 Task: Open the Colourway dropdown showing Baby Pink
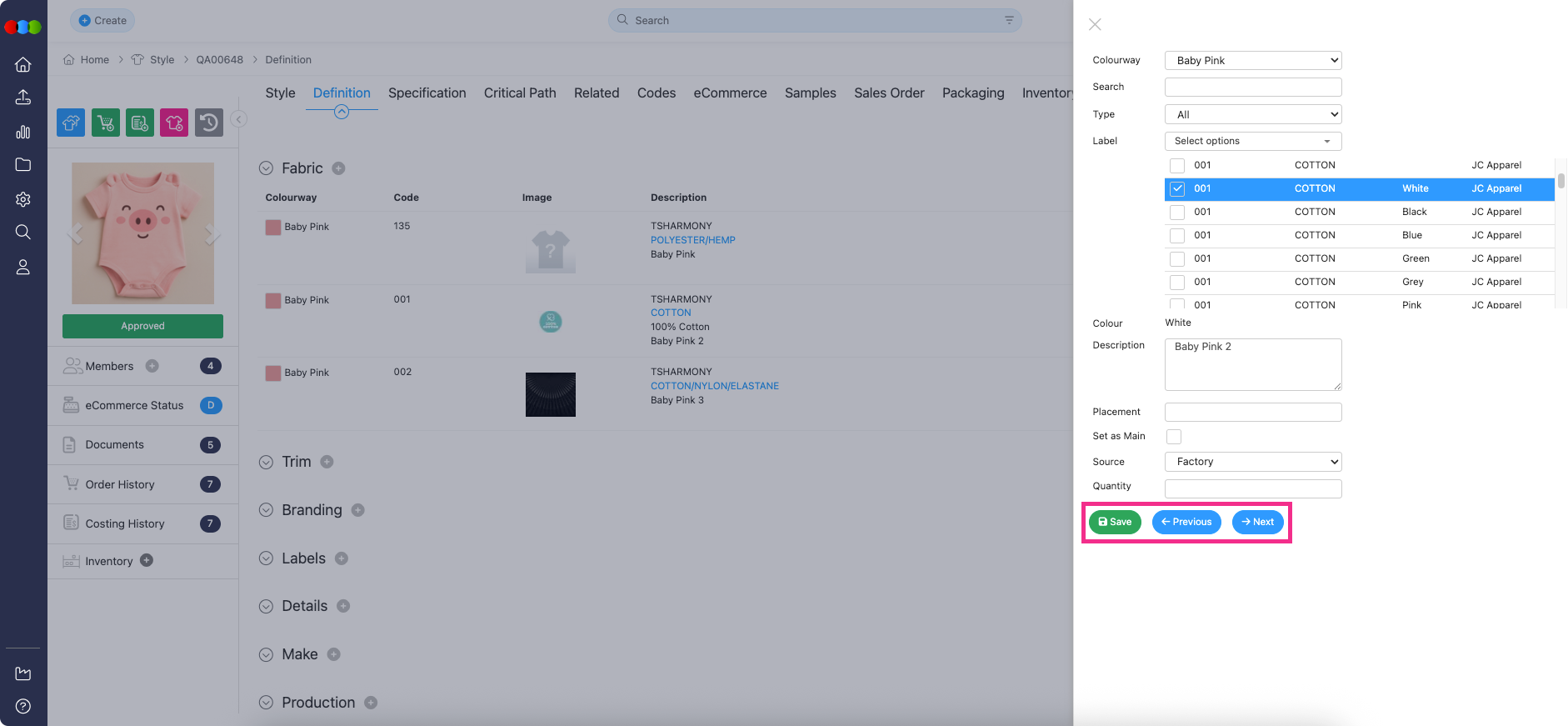click(1252, 61)
